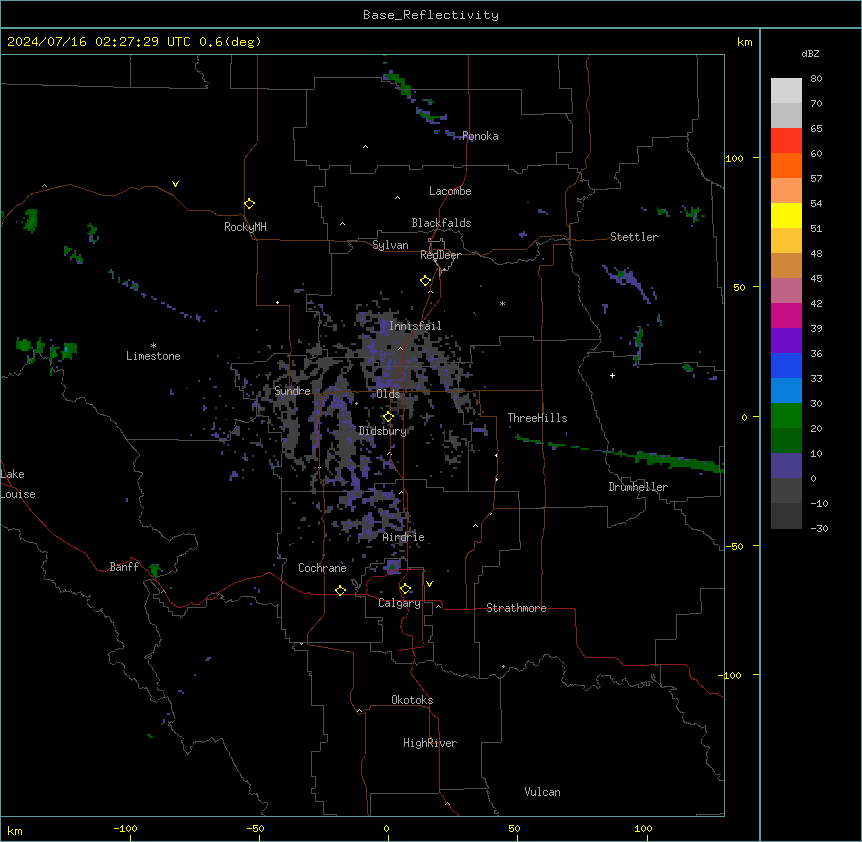Select the Innisfail city label
This screenshot has height=842, width=862.
click(x=415, y=326)
